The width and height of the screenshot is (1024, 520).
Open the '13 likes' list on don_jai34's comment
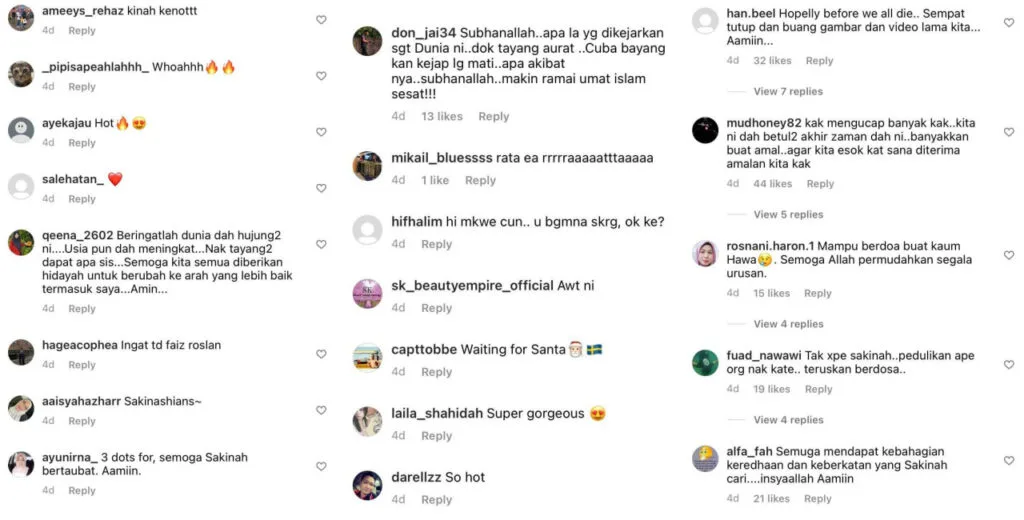point(442,117)
